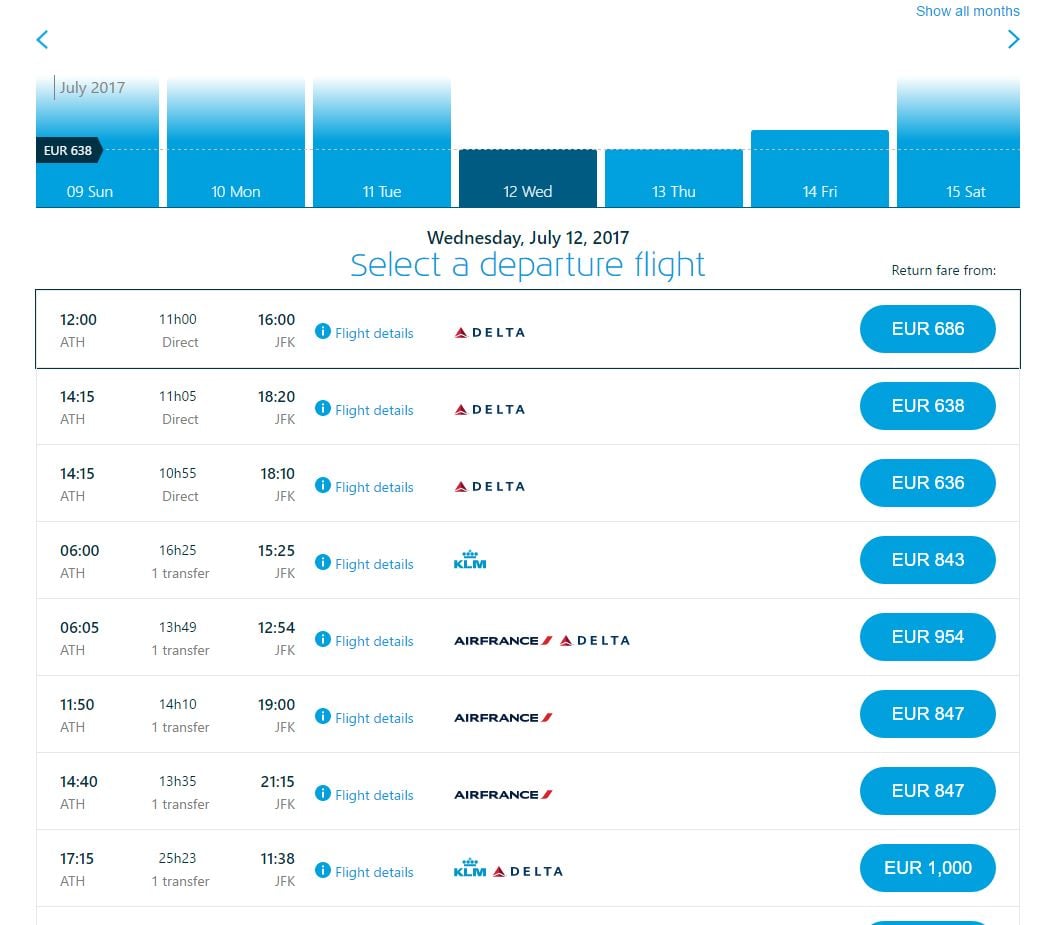Click info icon for 11:50 Air France flight
This screenshot has height=925, width=1042.
[322, 717]
